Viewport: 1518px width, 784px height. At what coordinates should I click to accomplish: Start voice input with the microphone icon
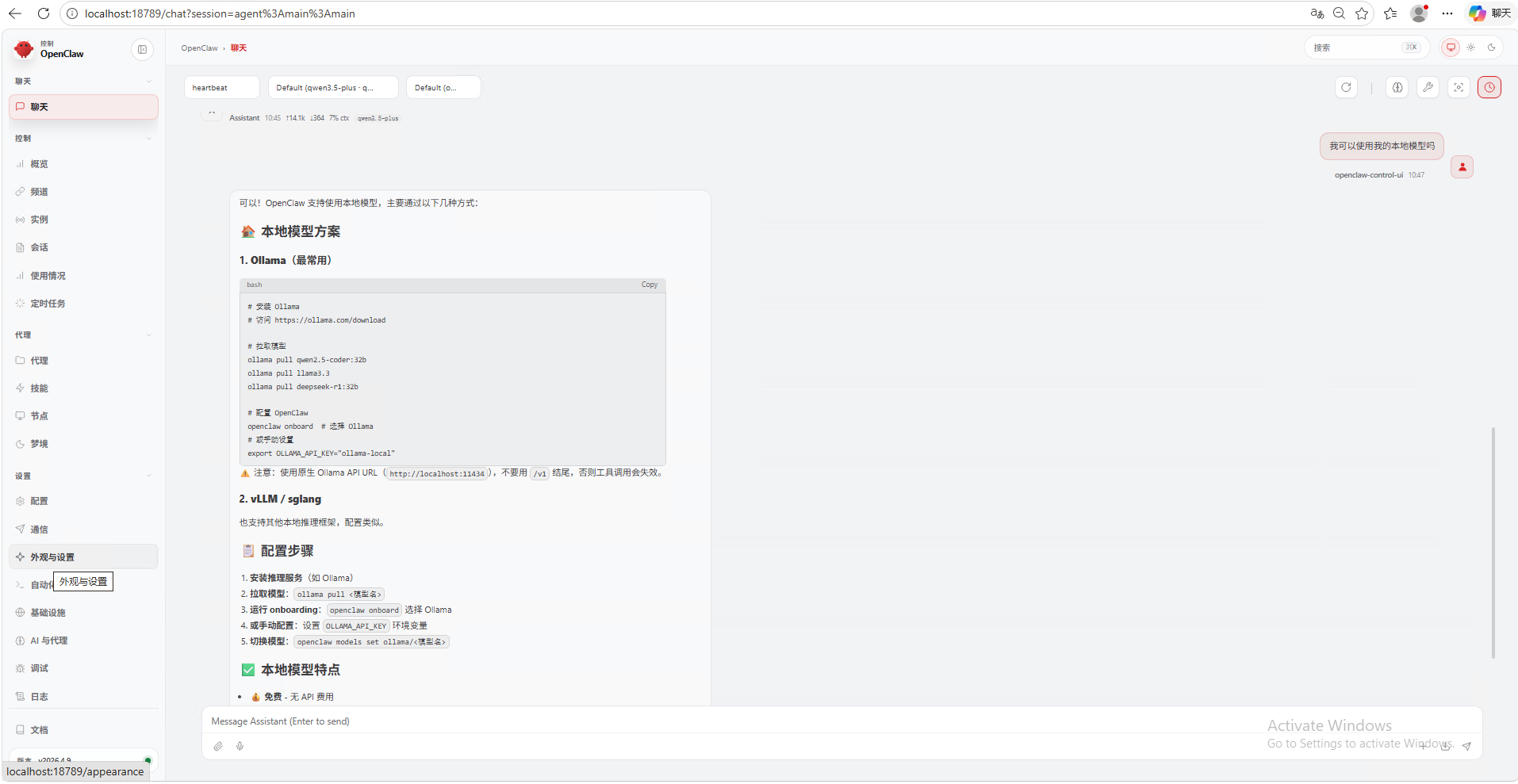[x=240, y=746]
